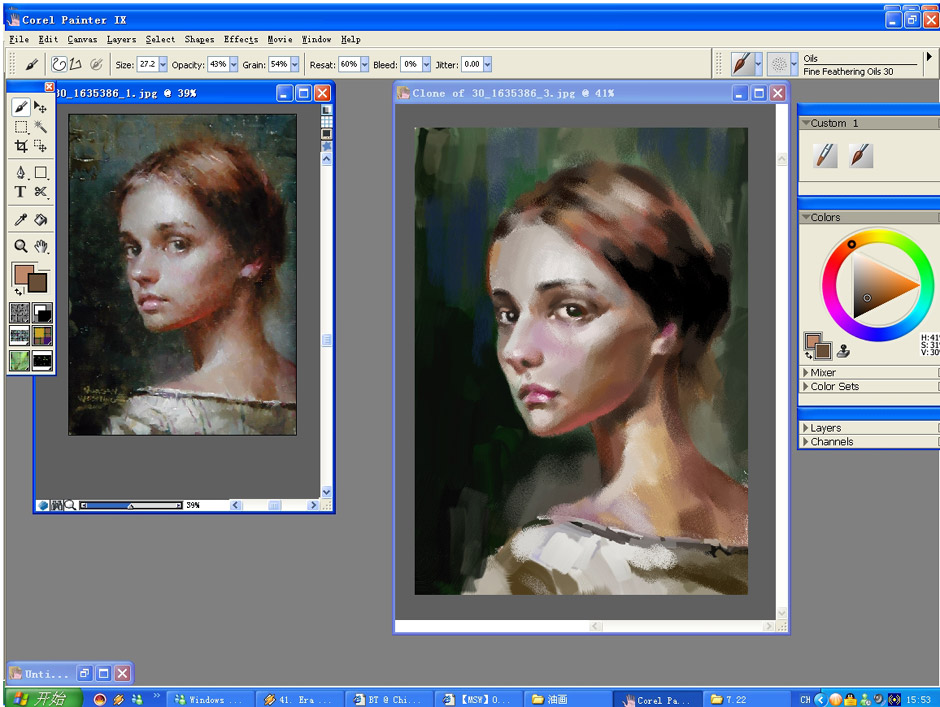Open the brush variant dropdown
The height and width of the screenshot is (707, 940).
tap(794, 64)
